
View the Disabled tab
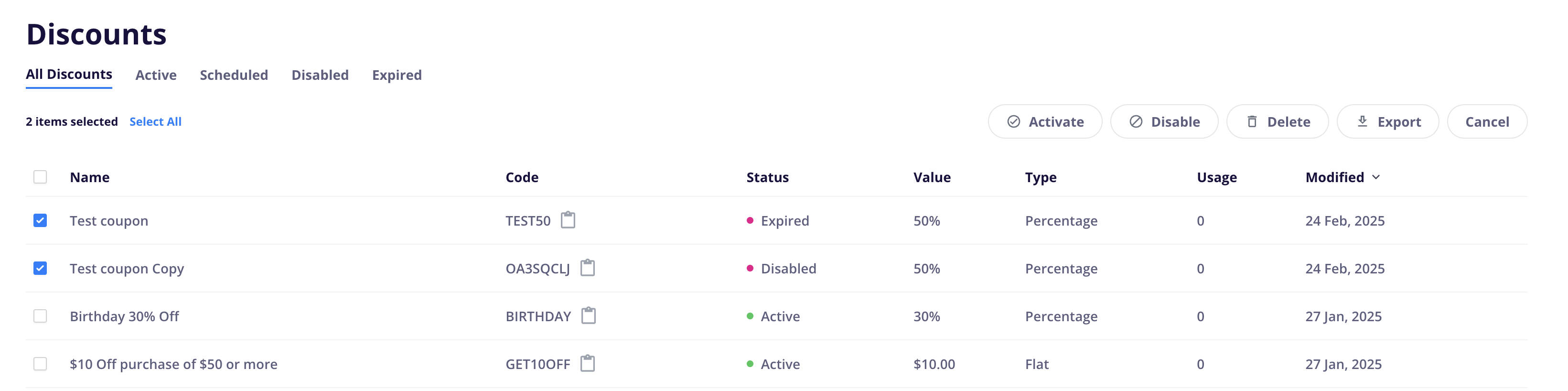click(x=320, y=75)
